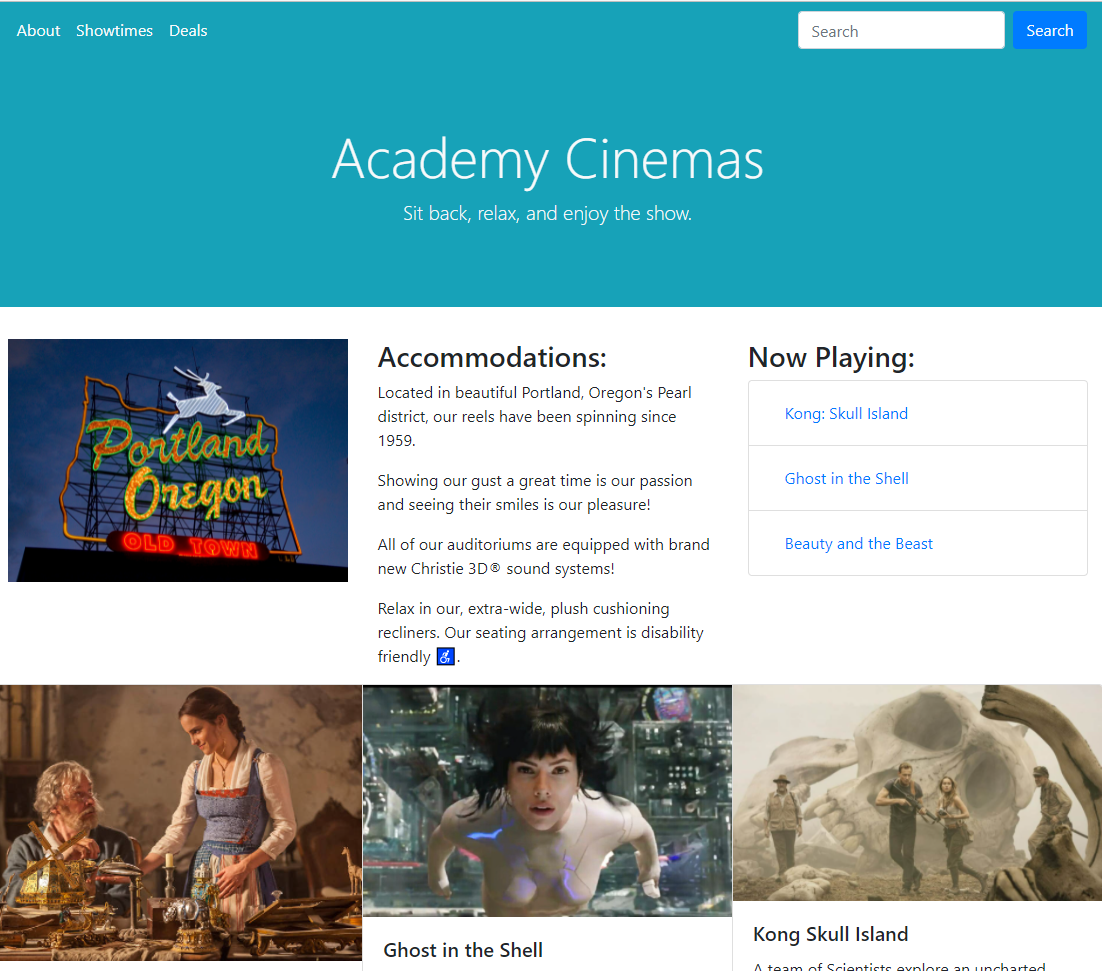
Task: Click the Ghost in the Shell movie image
Action: tap(547, 800)
